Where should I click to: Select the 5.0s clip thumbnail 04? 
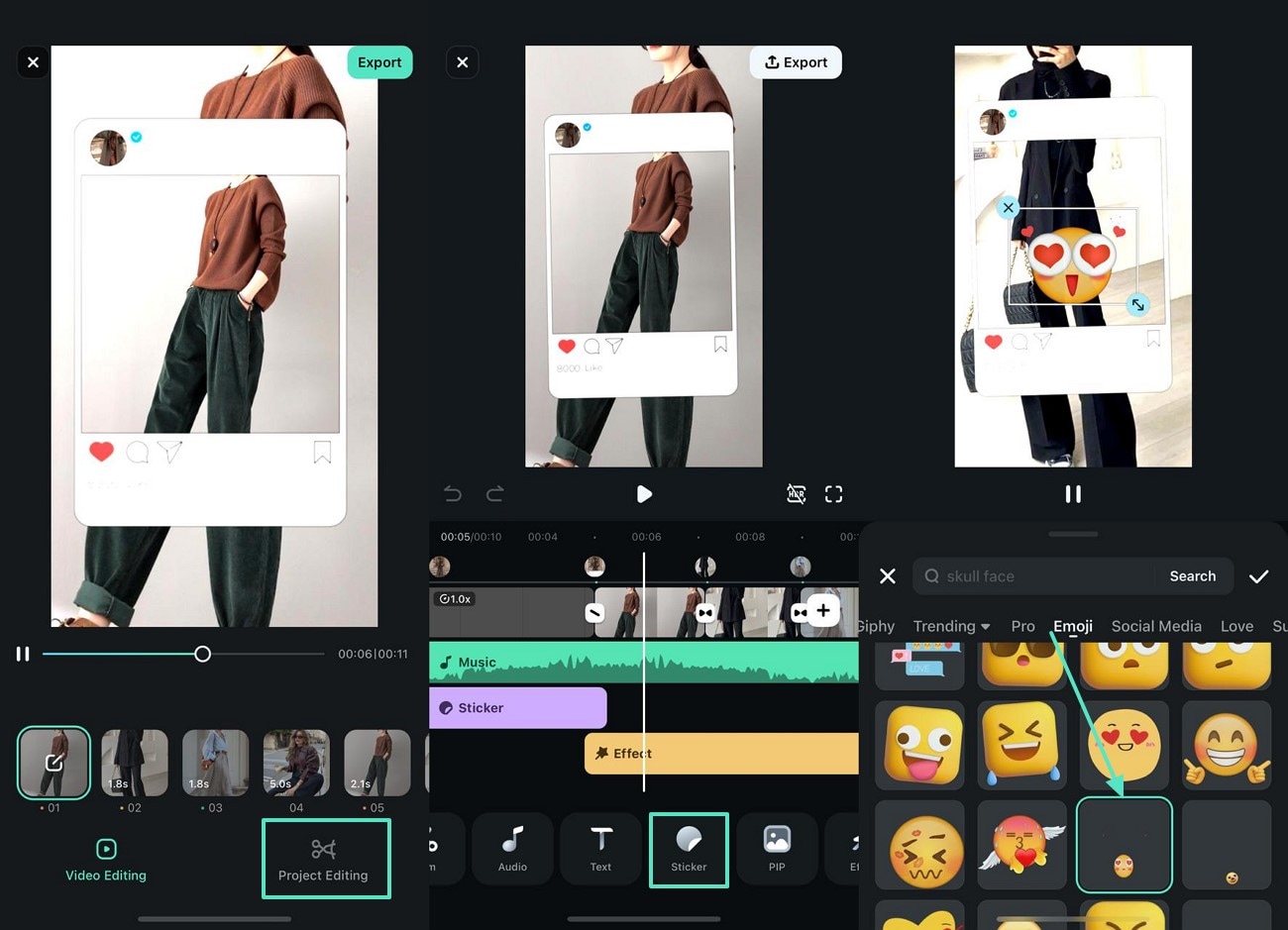coord(296,762)
